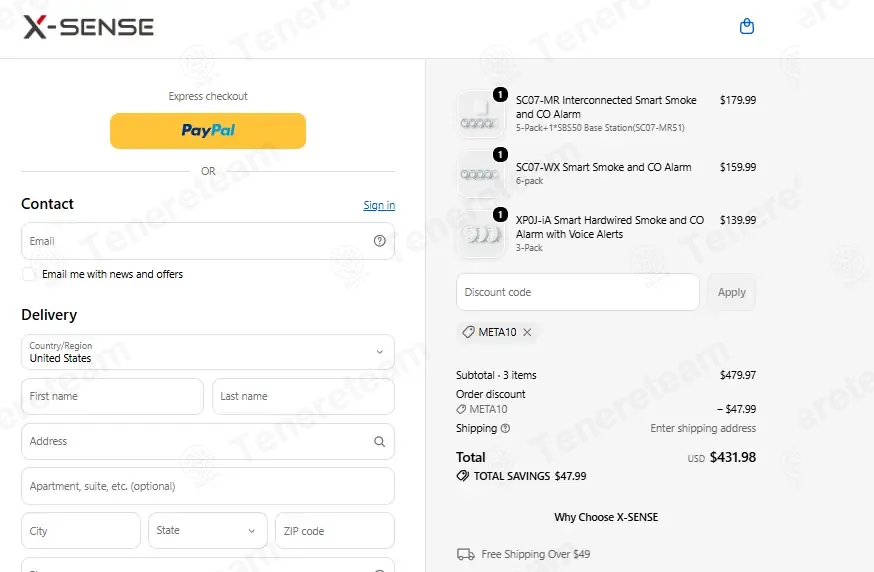
Task: Pay with PayPal express checkout
Action: pos(208,131)
